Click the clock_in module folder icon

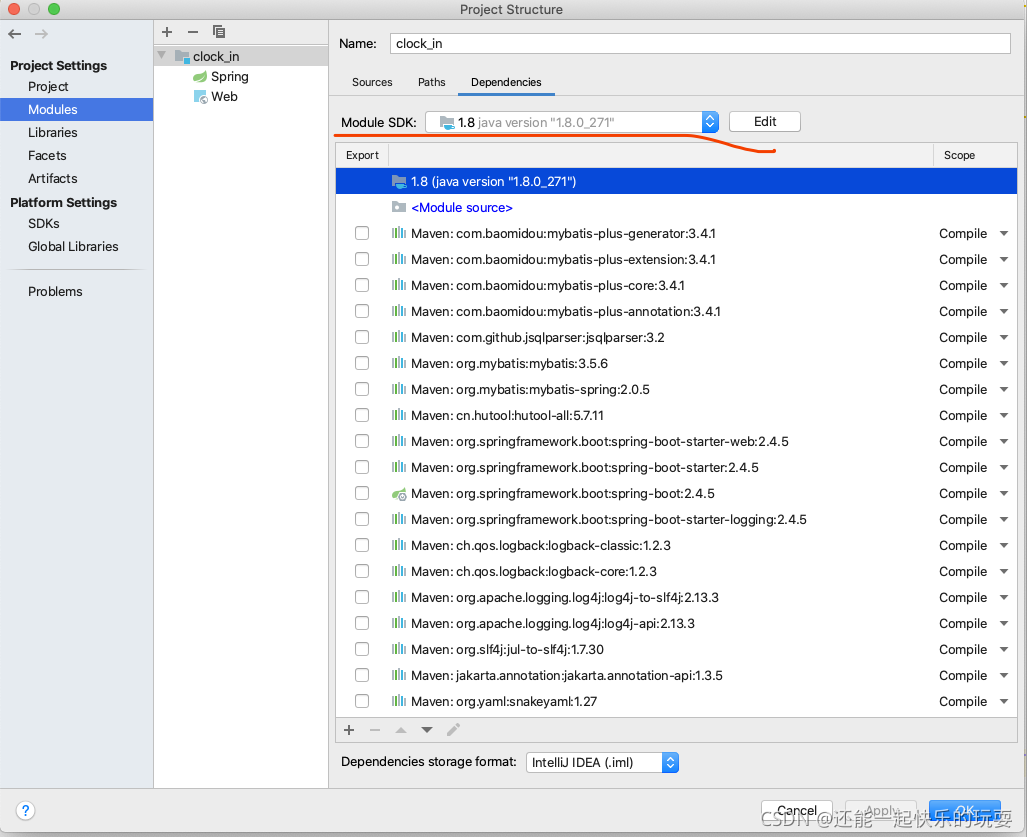tap(182, 56)
